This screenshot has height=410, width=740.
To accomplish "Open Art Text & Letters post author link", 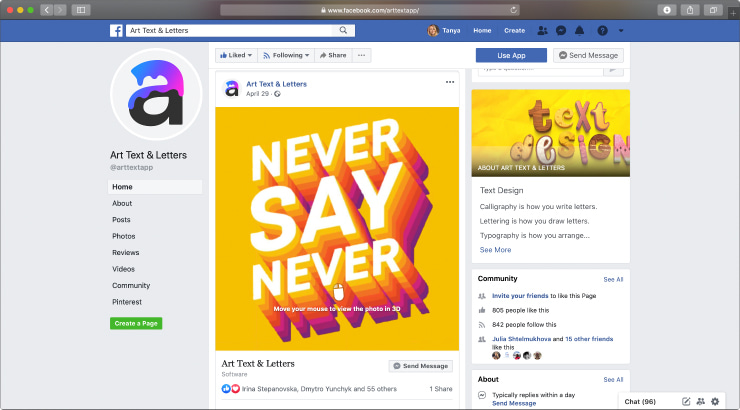I will coord(277,84).
